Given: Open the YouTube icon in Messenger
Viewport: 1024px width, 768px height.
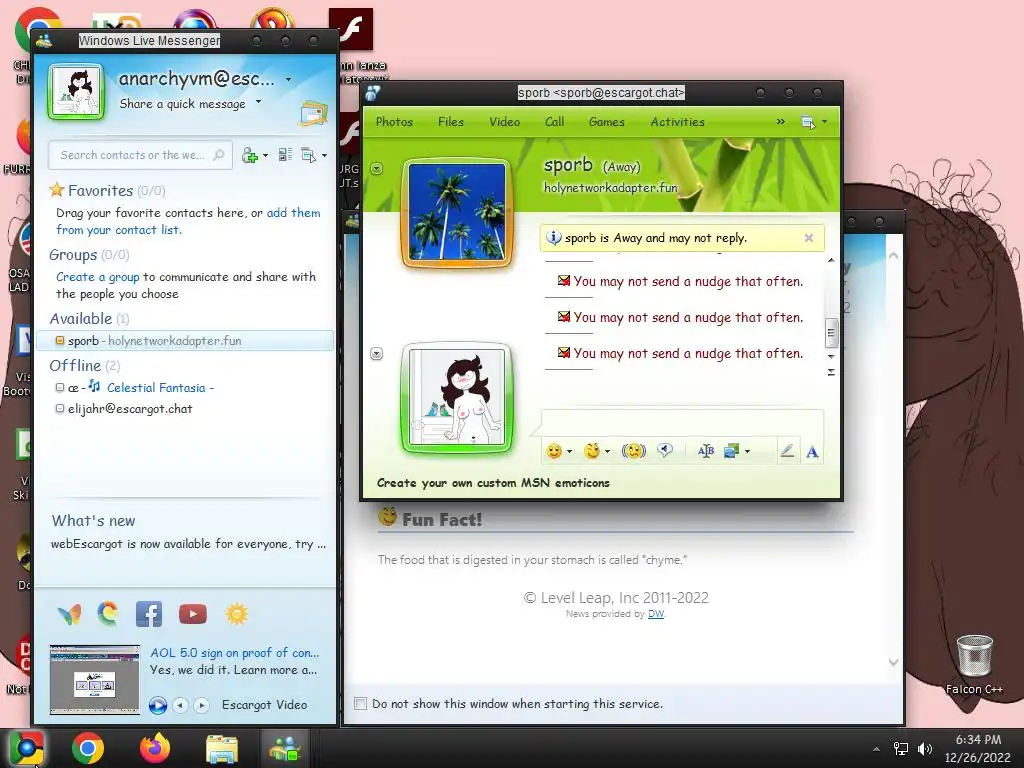Looking at the screenshot, I should pyautogui.click(x=193, y=614).
